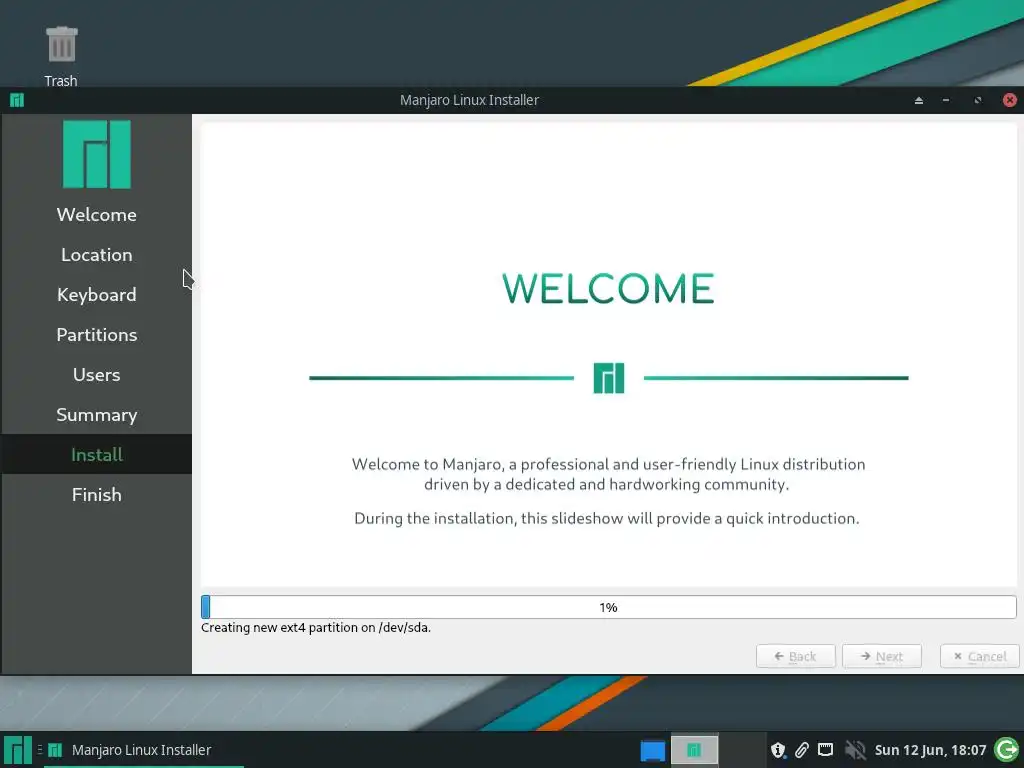Select the Welcome step in the sidebar
The width and height of the screenshot is (1024, 768).
point(97,215)
